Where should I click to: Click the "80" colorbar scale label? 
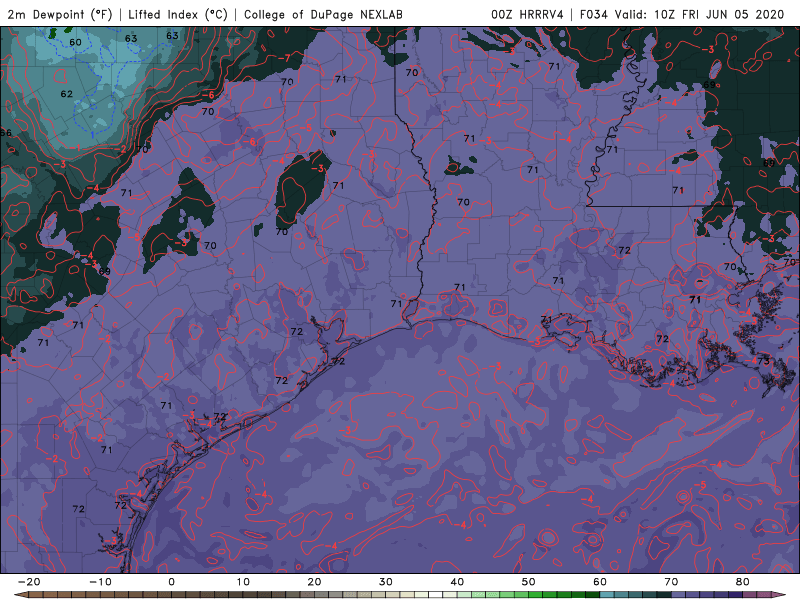point(743,582)
